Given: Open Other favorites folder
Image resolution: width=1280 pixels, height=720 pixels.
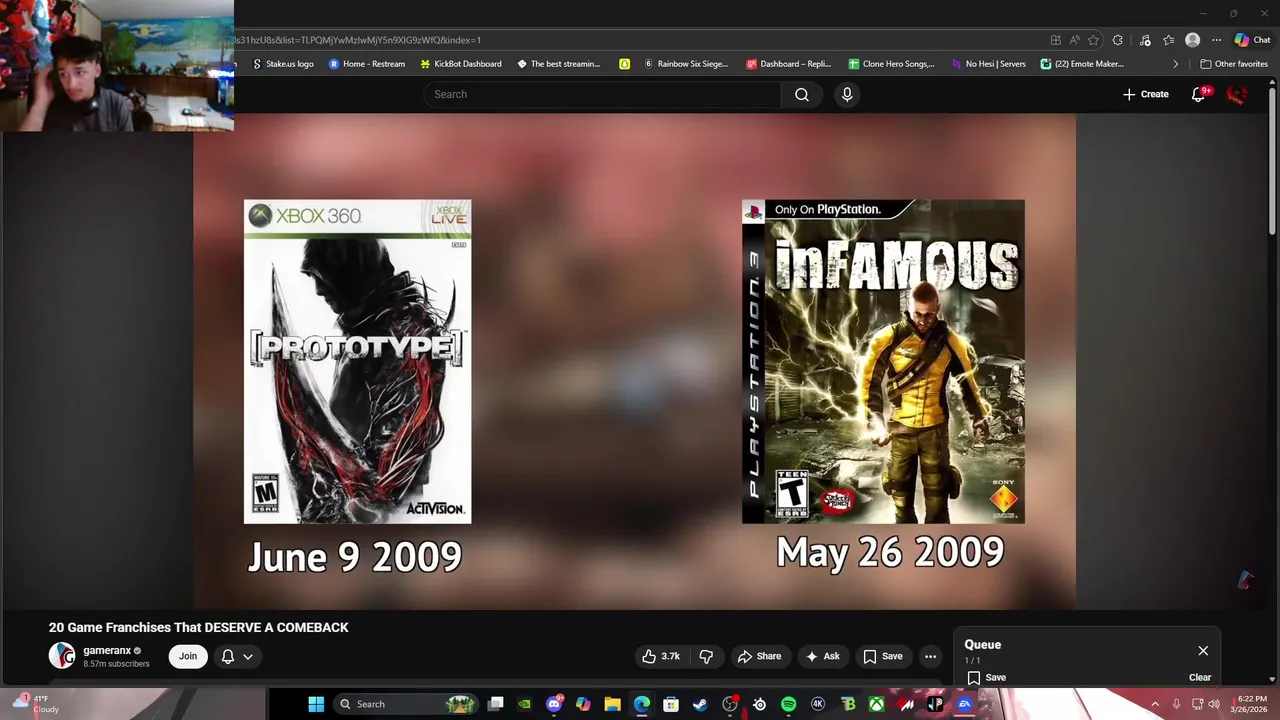Looking at the screenshot, I should [x=1234, y=64].
